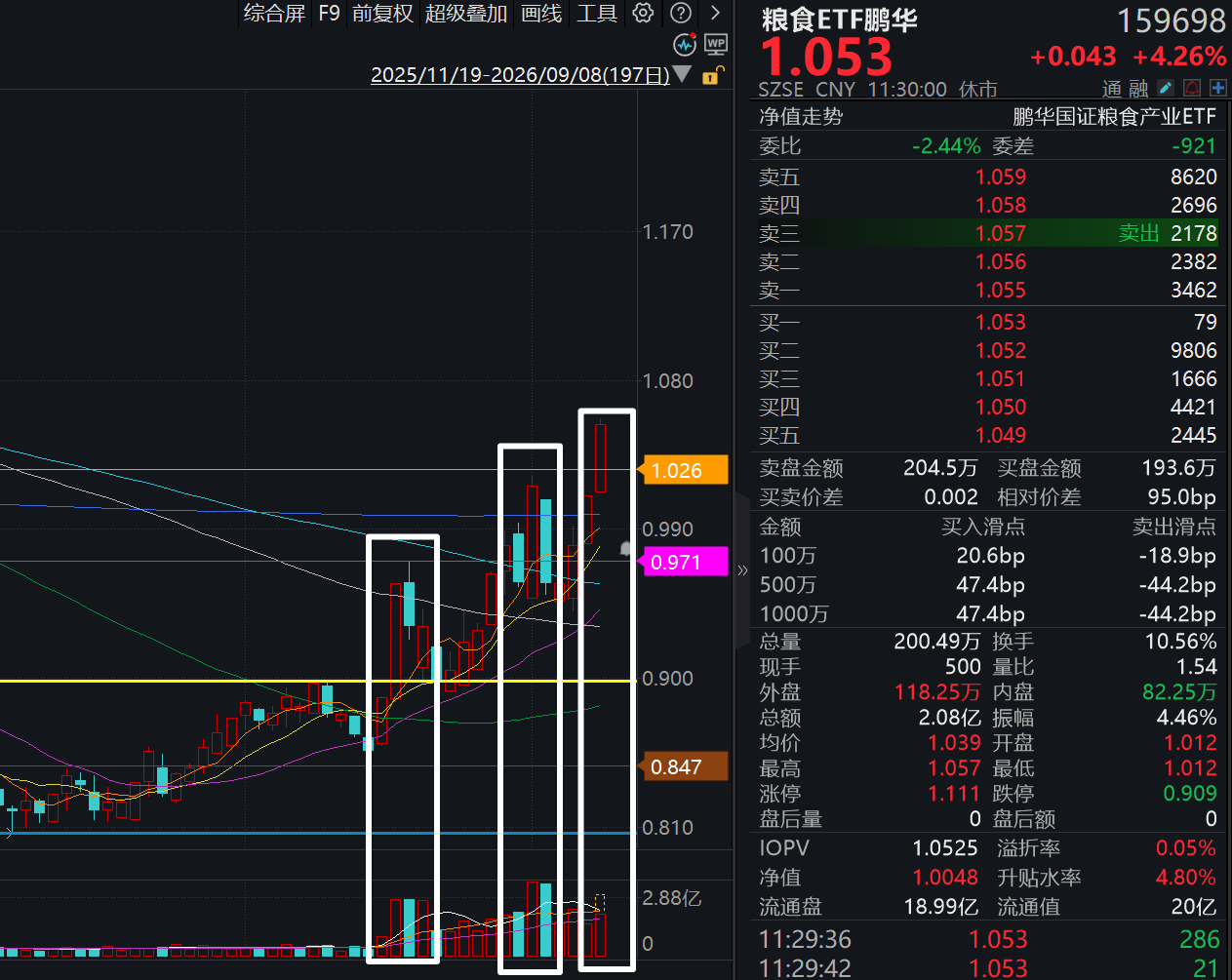Click the 卖盘金额 value 204.5万
This screenshot has width=1232, height=980.
click(x=939, y=468)
